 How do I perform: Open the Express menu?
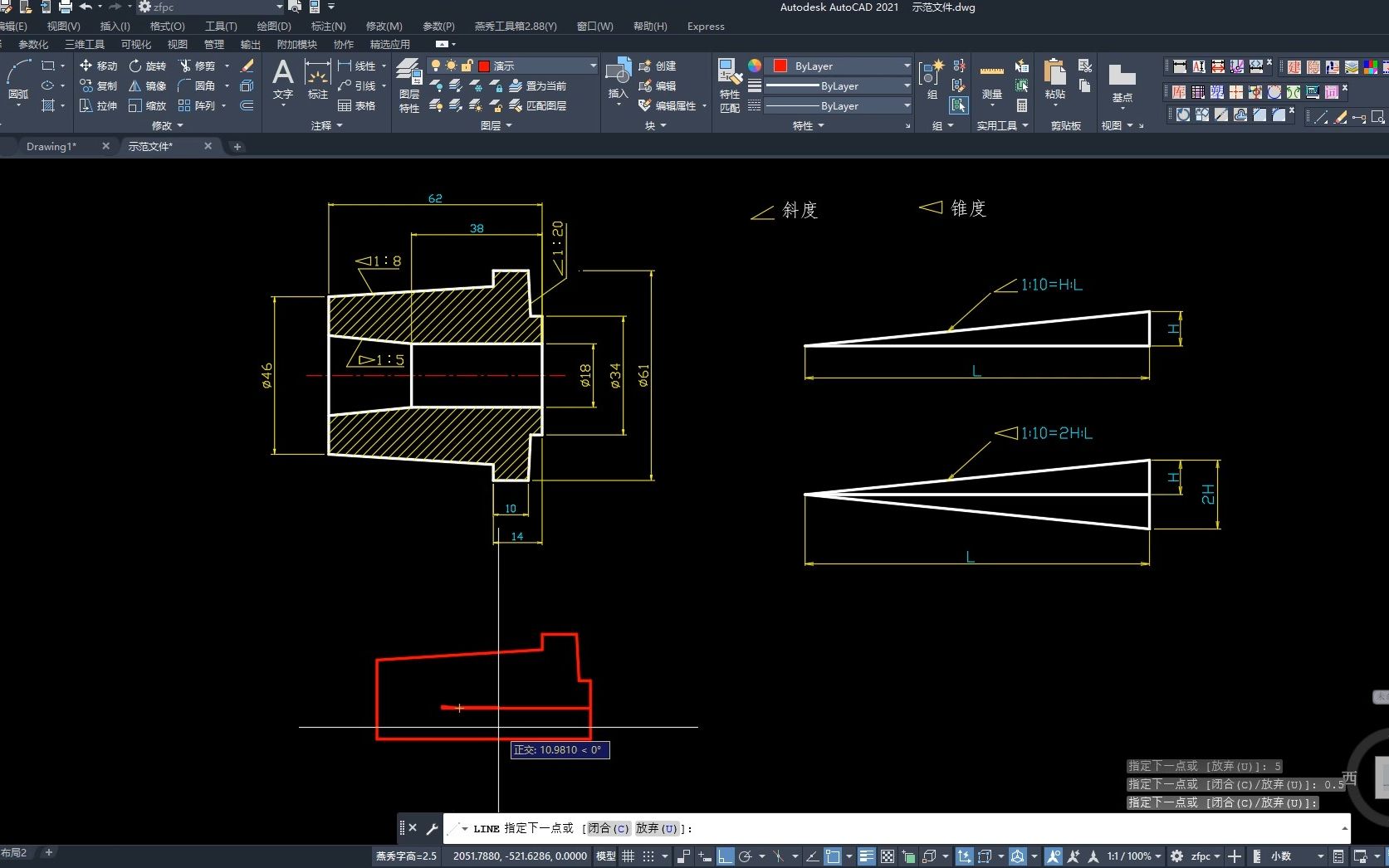coord(706,26)
